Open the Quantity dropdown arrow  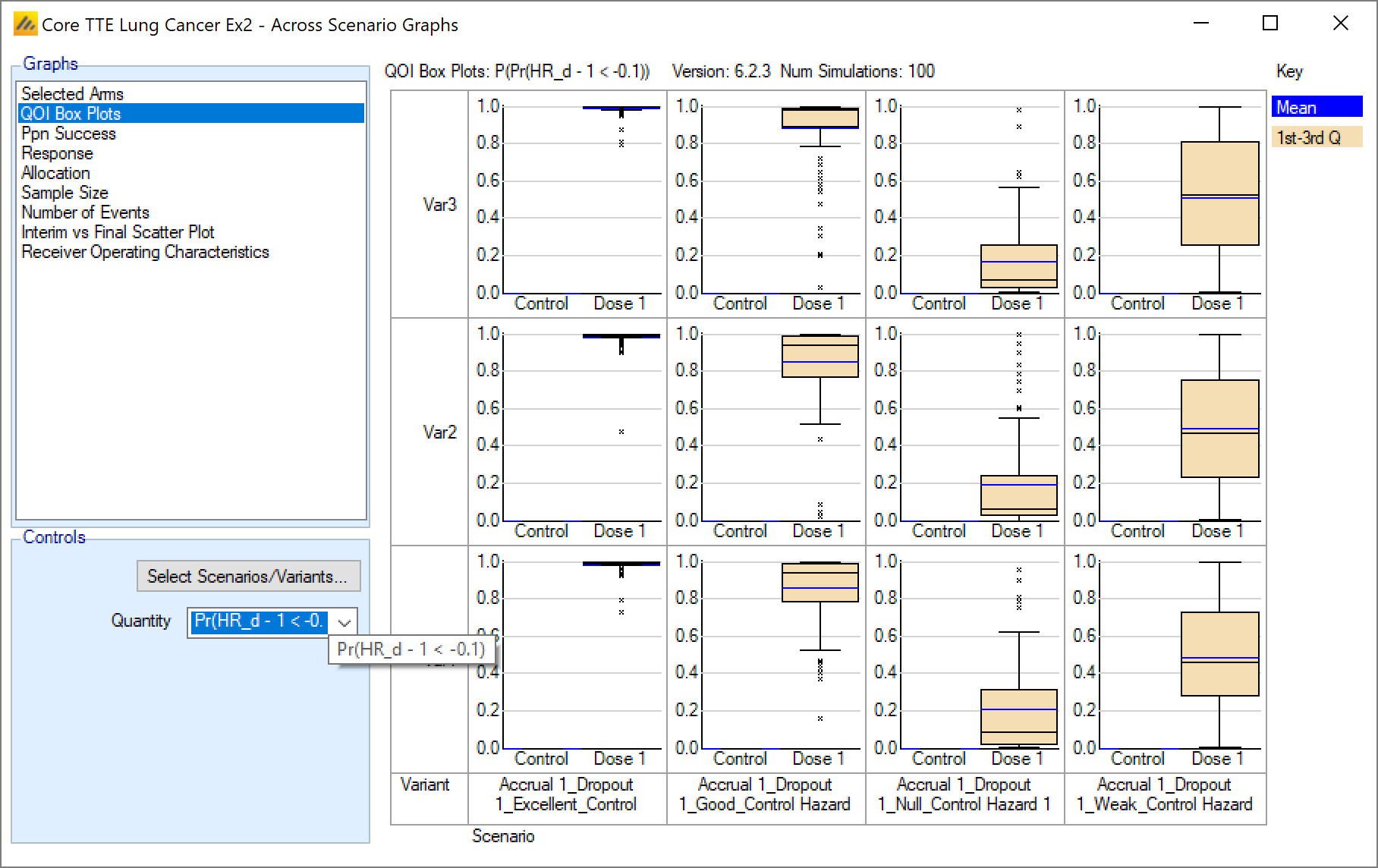point(344,622)
